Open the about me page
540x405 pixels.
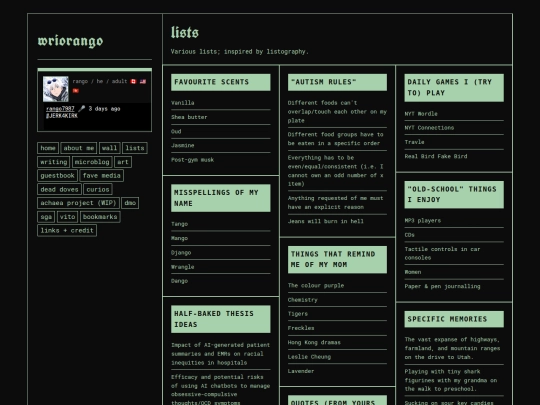[79, 148]
